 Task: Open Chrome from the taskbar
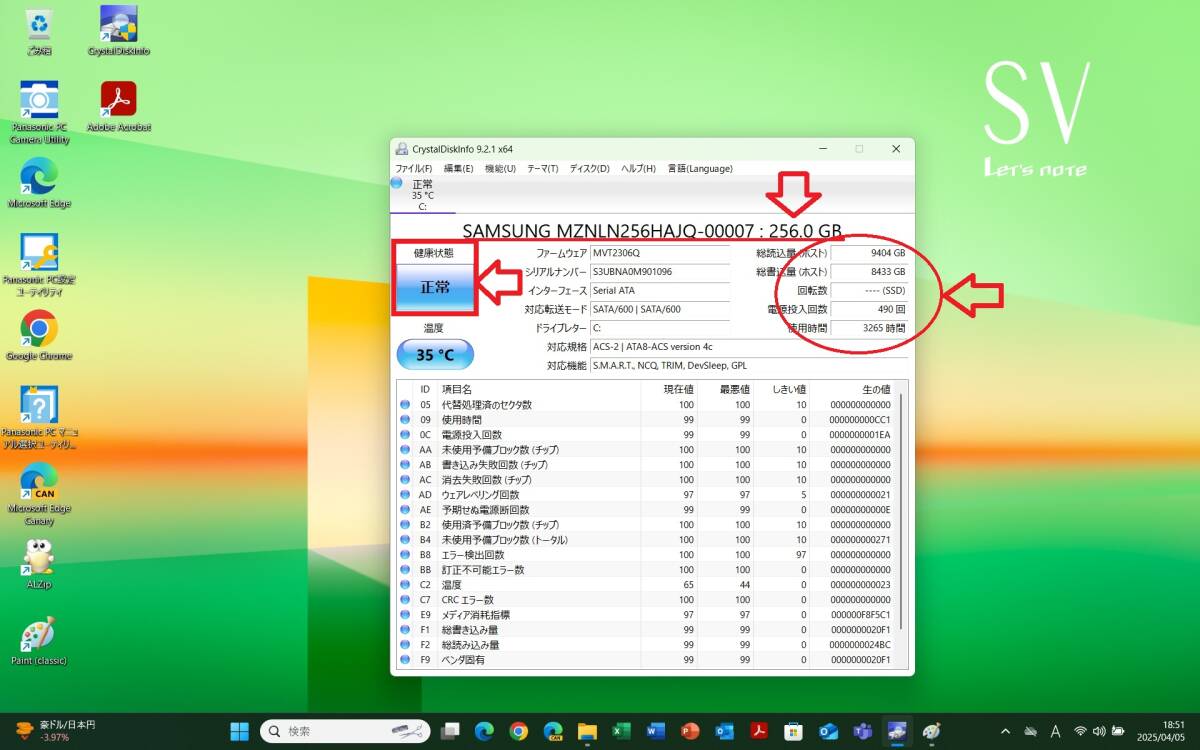click(x=518, y=731)
